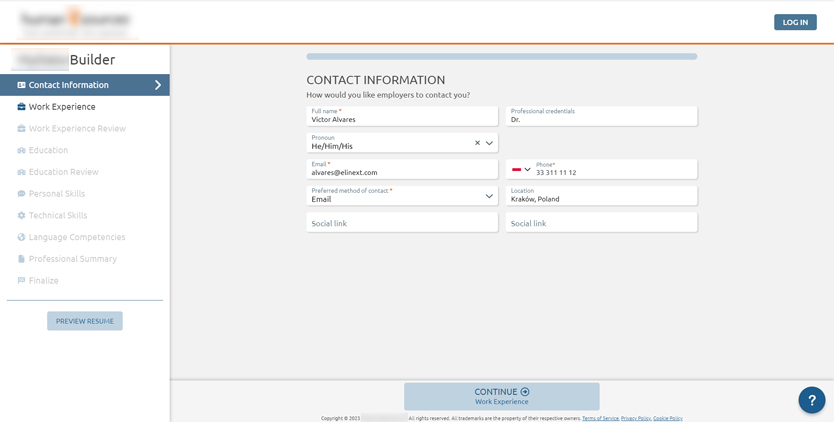
Task: Click the Preview Resume button
Action: (x=84, y=321)
